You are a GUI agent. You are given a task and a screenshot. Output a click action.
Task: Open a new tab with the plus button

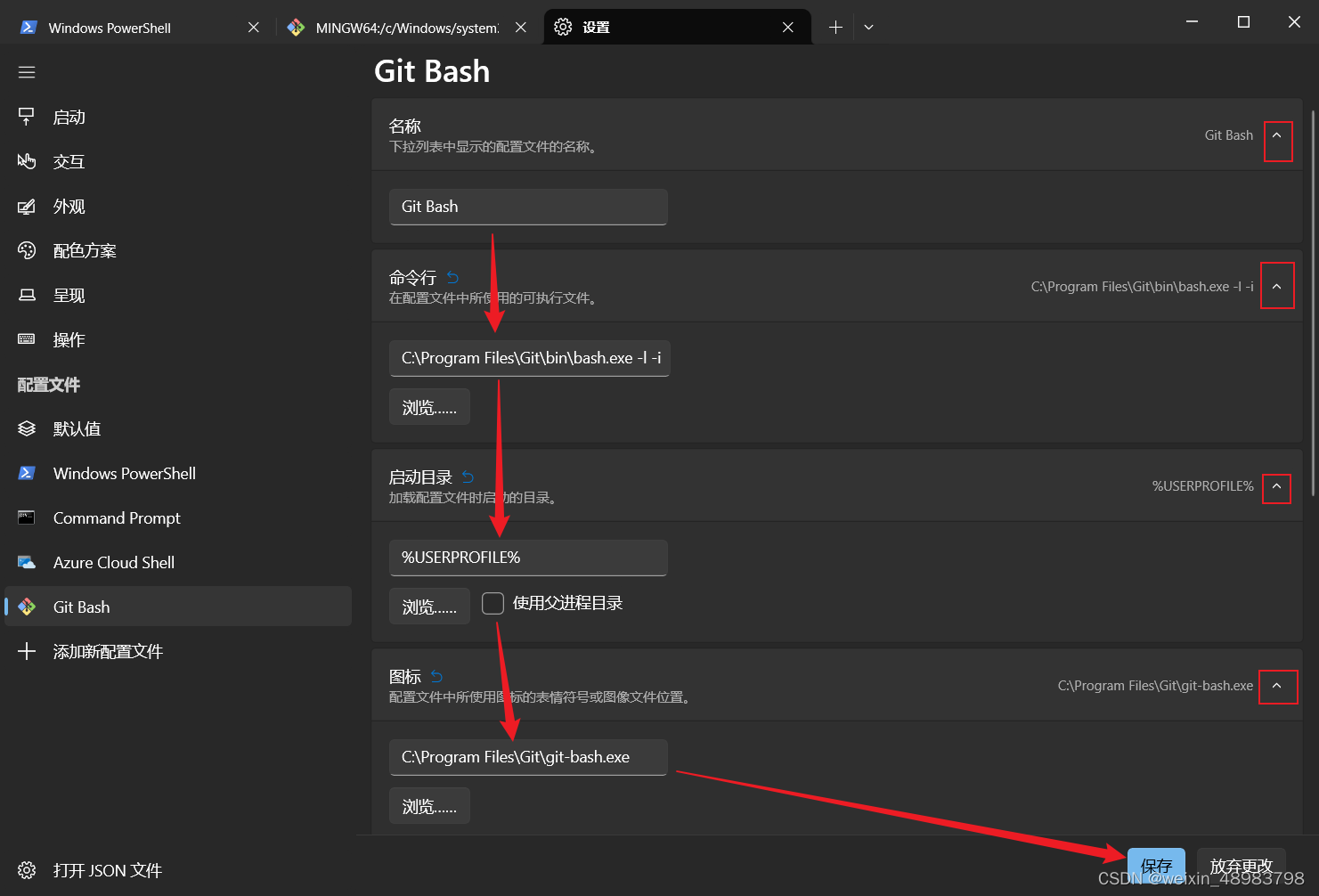pos(835,28)
